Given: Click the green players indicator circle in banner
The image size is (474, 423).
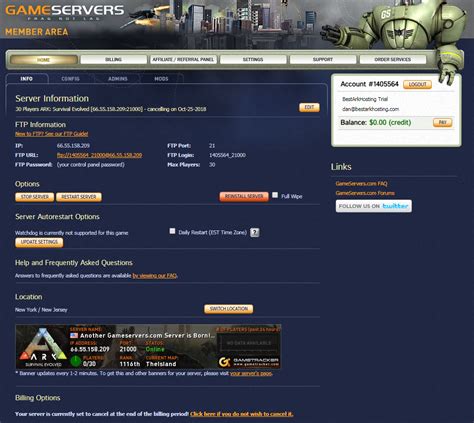Looking at the screenshot, I should 76,361.
